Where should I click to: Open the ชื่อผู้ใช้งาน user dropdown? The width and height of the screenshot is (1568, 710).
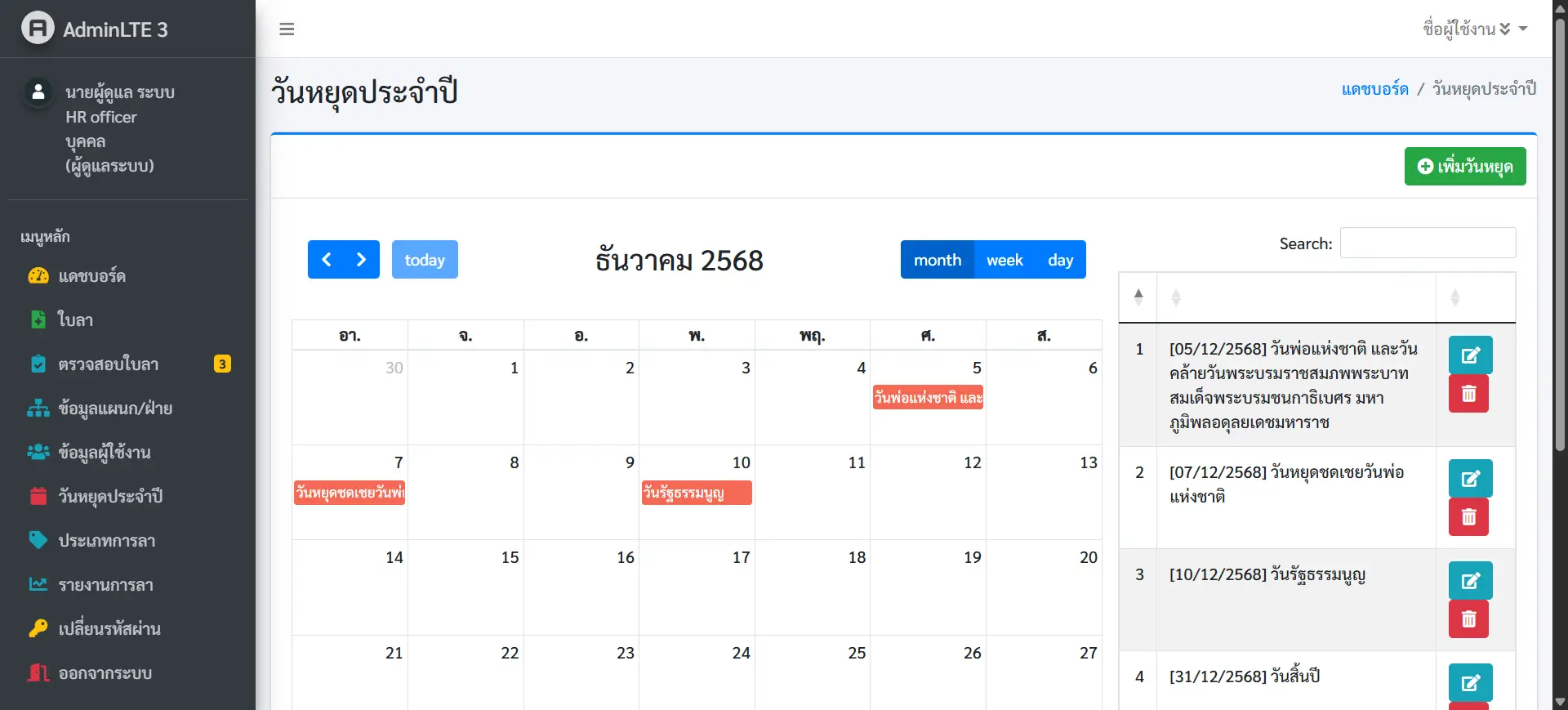coord(1474,29)
